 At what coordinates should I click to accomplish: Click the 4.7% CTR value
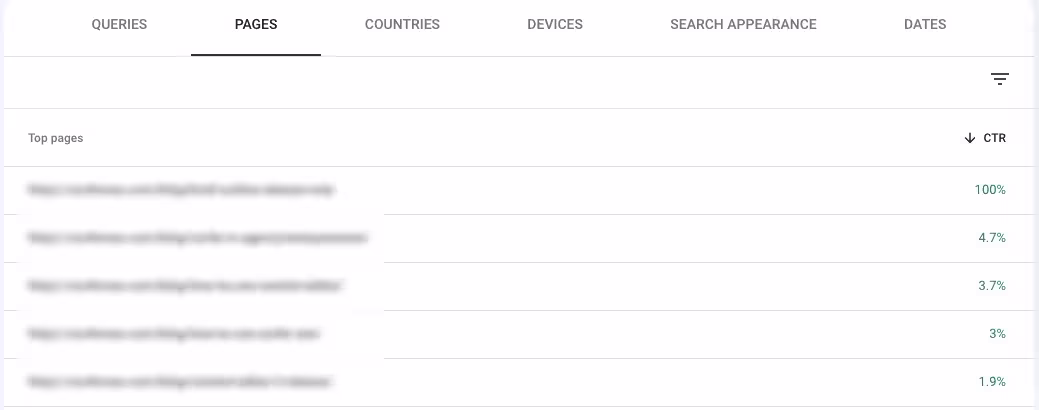coord(992,238)
